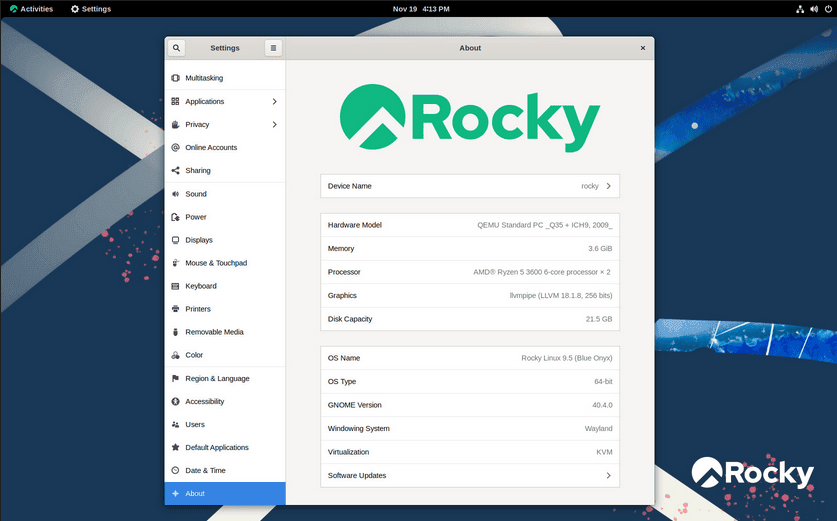
Task: Click the Region & Language flag icon
Action: (x=175, y=378)
